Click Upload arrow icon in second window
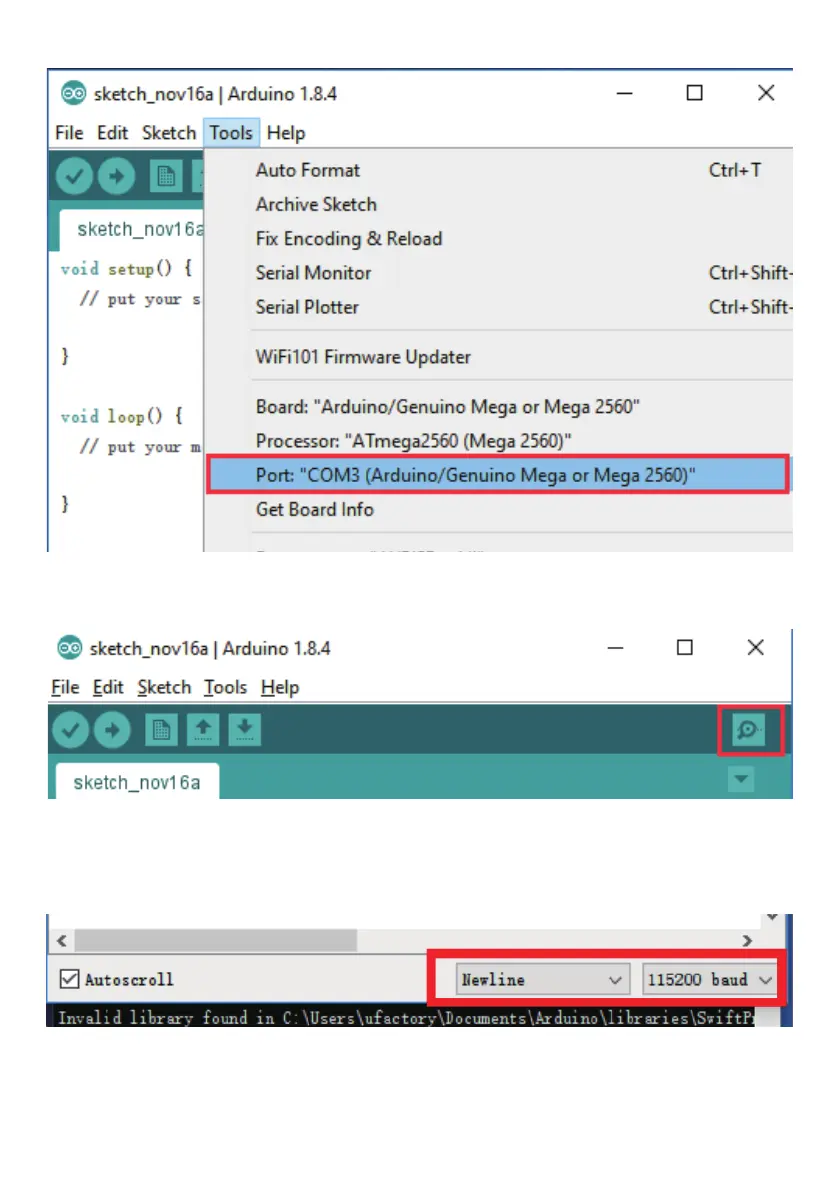The width and height of the screenshot is (839, 1191). tap(112, 730)
